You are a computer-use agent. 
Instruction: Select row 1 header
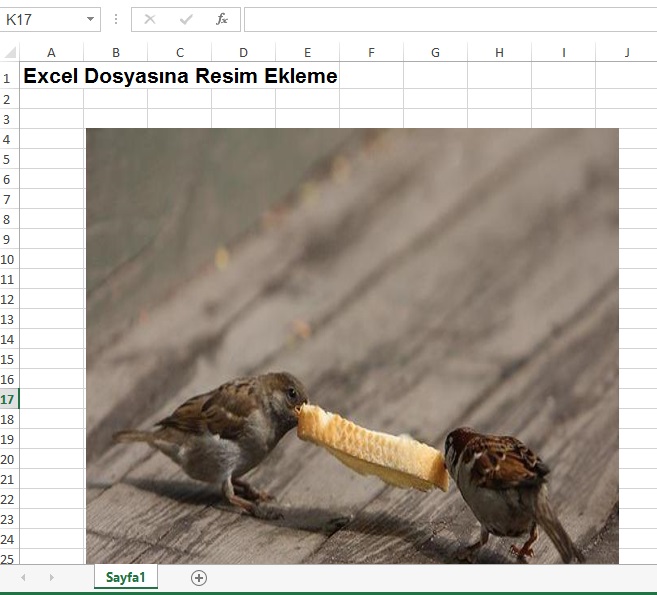click(9, 75)
